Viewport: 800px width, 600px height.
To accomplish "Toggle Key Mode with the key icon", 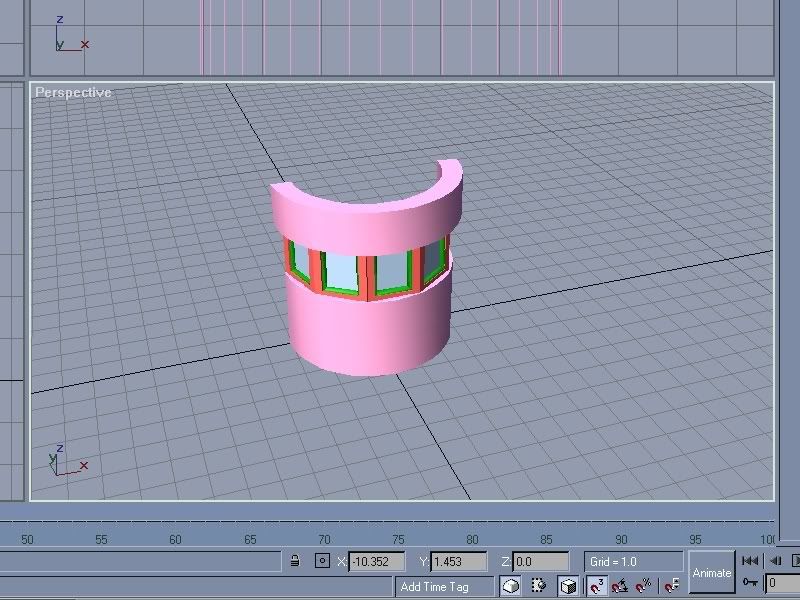I will [751, 582].
